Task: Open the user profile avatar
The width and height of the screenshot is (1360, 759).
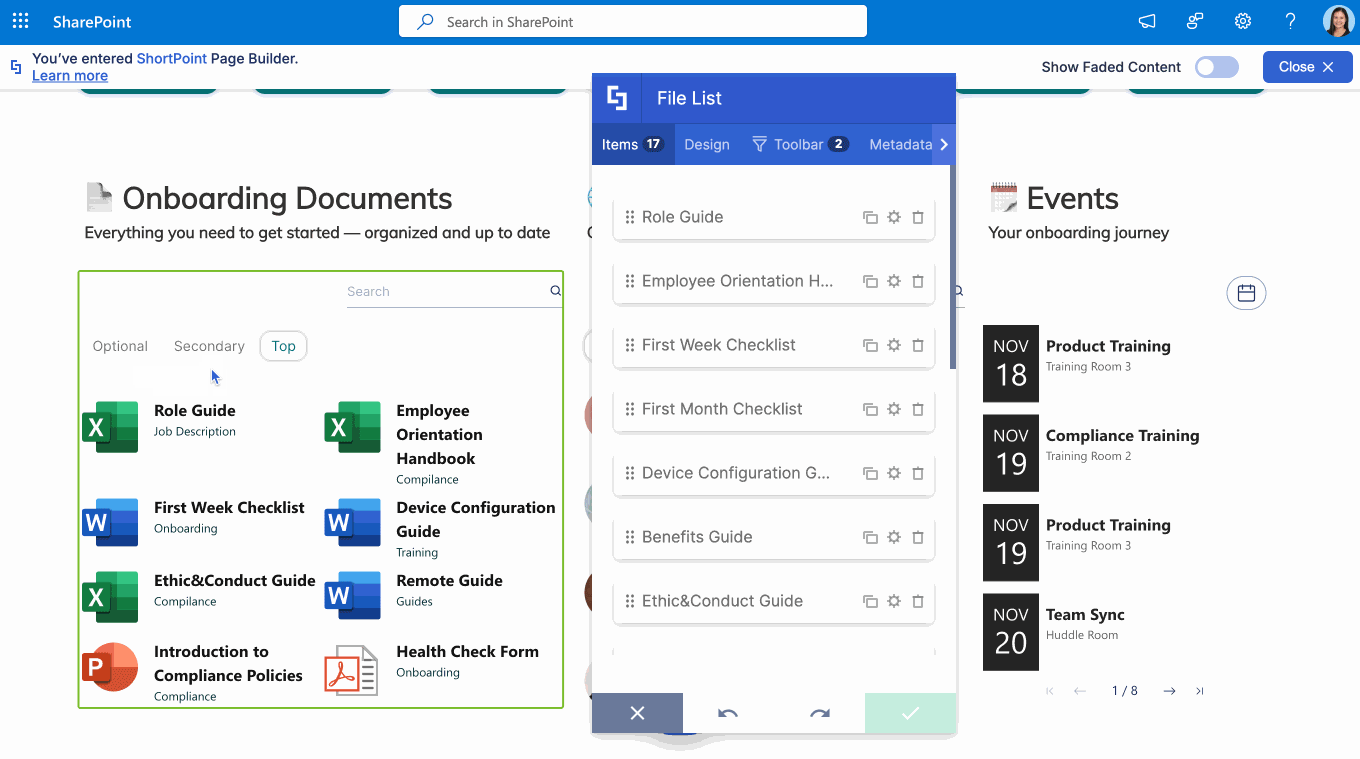Action: tap(1338, 21)
